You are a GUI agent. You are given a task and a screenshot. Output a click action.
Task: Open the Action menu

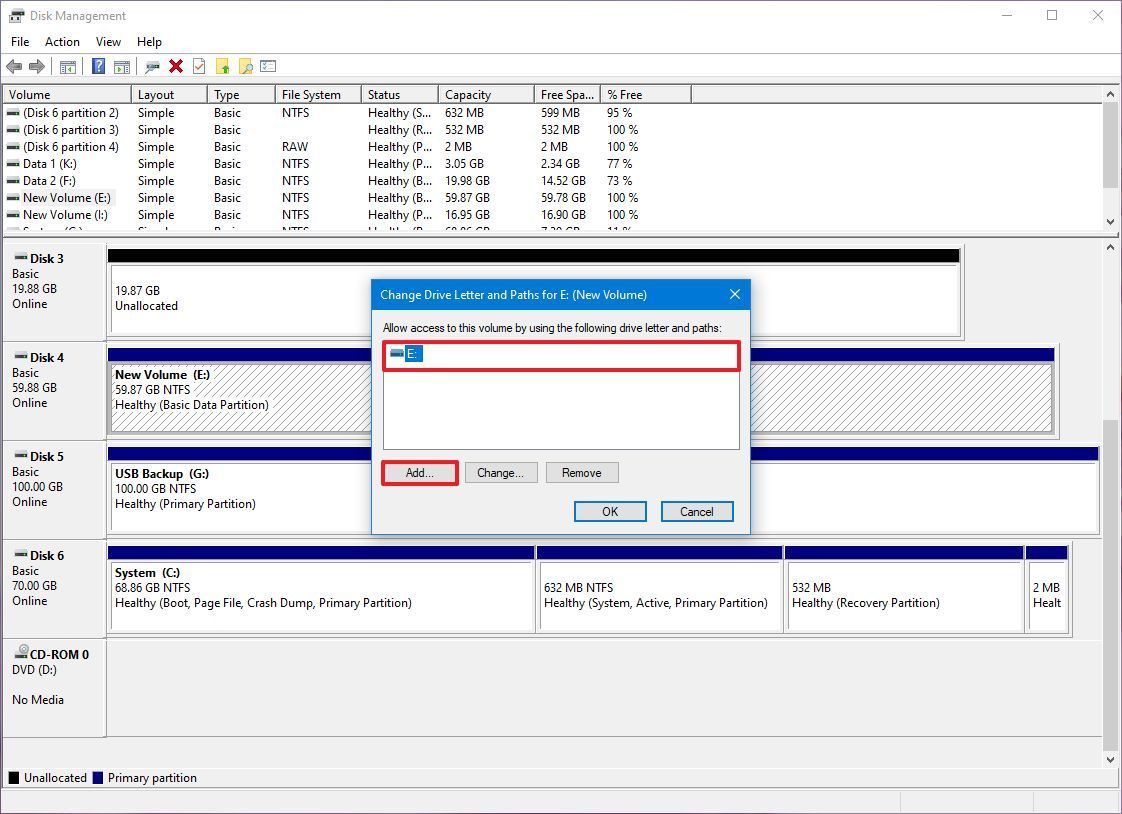(62, 42)
